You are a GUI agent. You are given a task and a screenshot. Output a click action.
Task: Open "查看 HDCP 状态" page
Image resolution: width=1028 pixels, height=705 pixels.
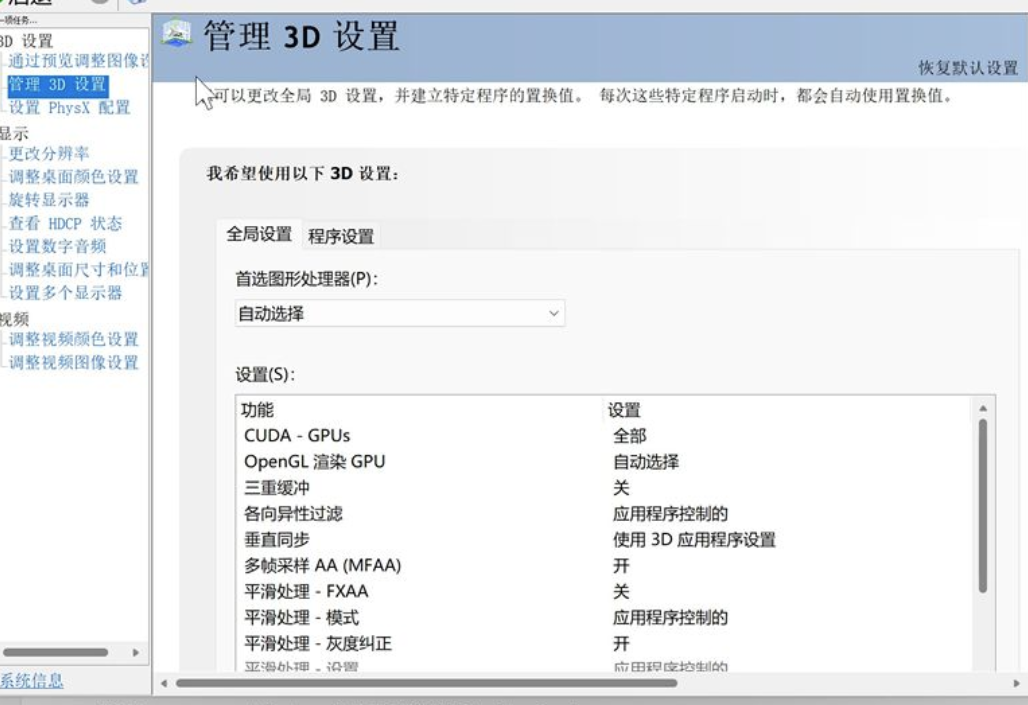point(53,223)
